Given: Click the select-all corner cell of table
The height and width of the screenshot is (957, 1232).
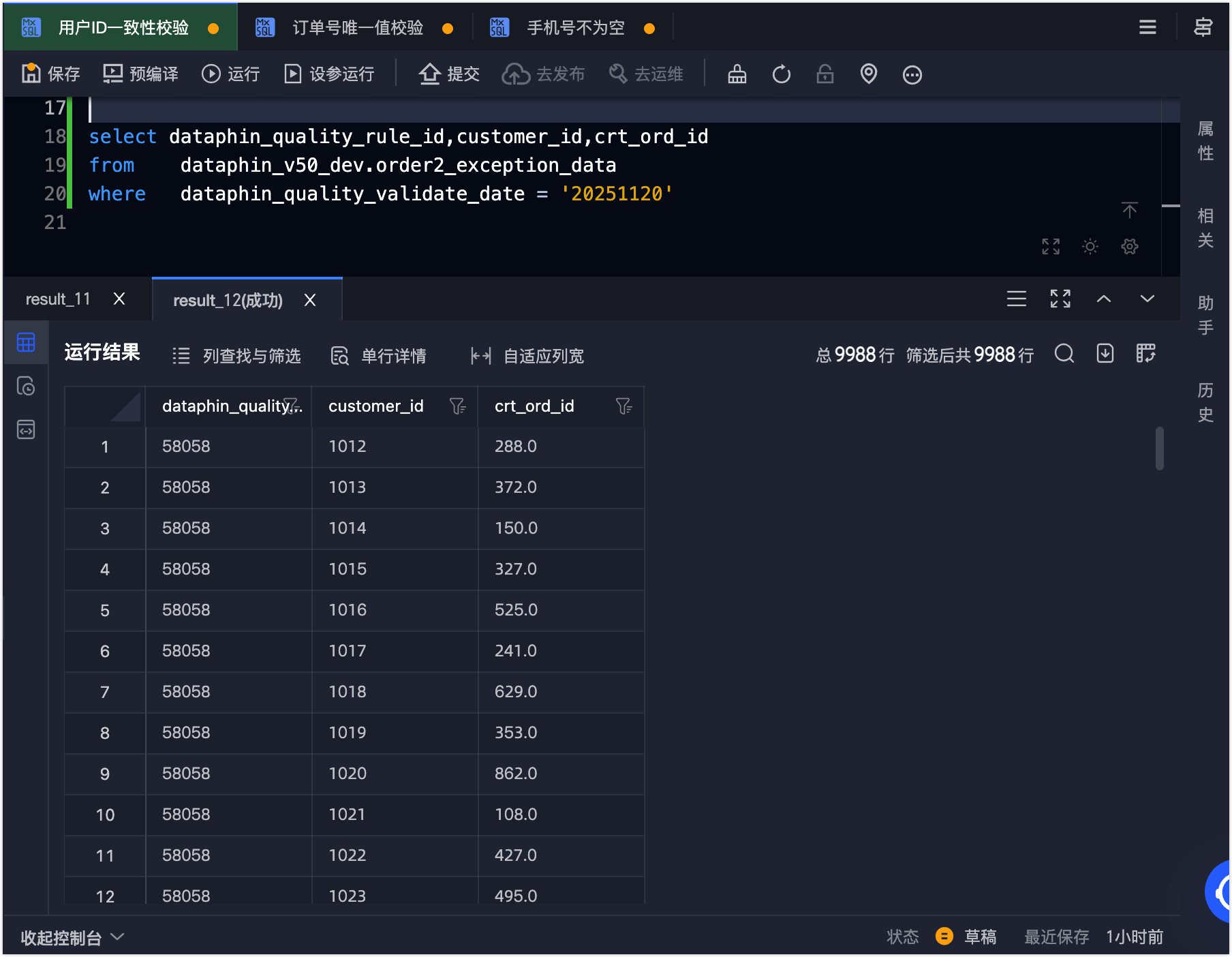Looking at the screenshot, I should pyautogui.click(x=105, y=406).
